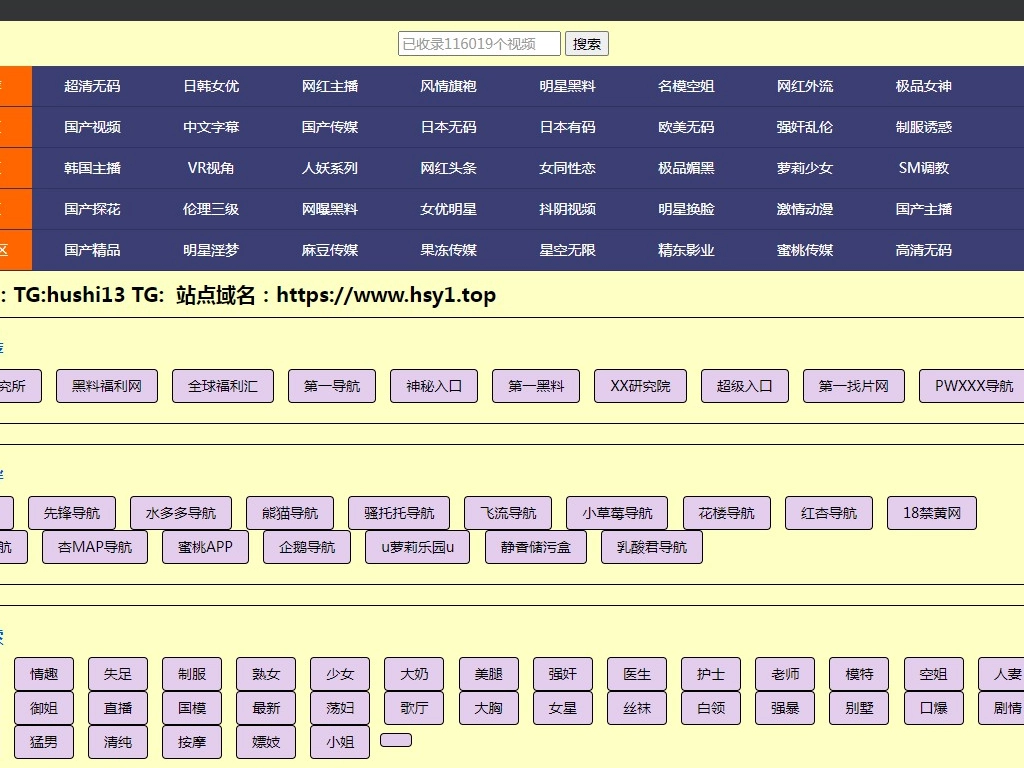1024x768 pixels.
Task: Click the video search input field
Action: coord(479,44)
